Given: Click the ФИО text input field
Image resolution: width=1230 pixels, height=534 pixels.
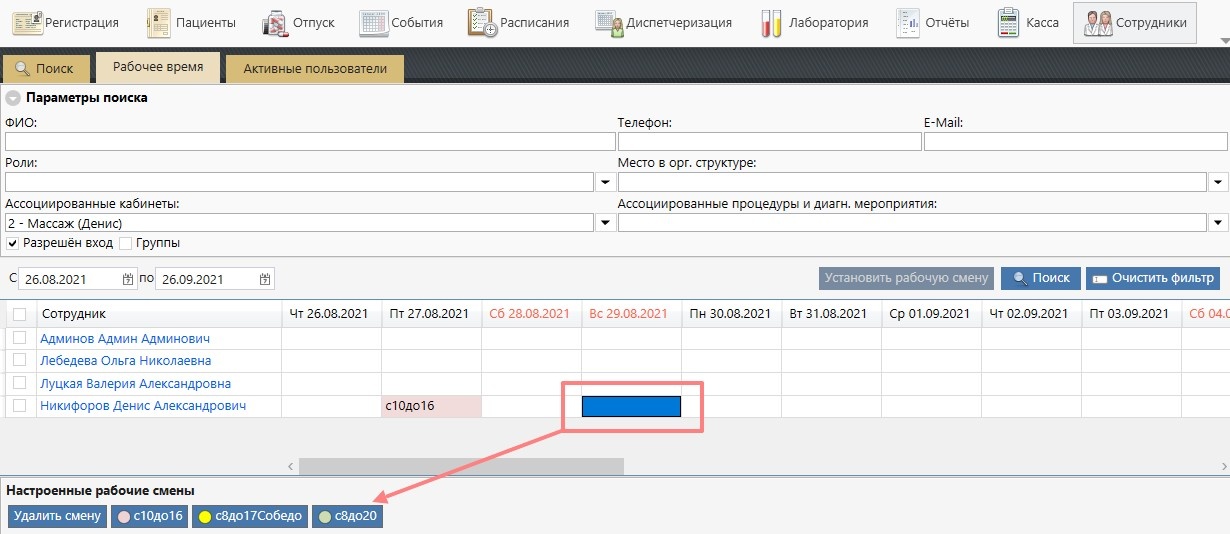Looking at the screenshot, I should [310, 142].
